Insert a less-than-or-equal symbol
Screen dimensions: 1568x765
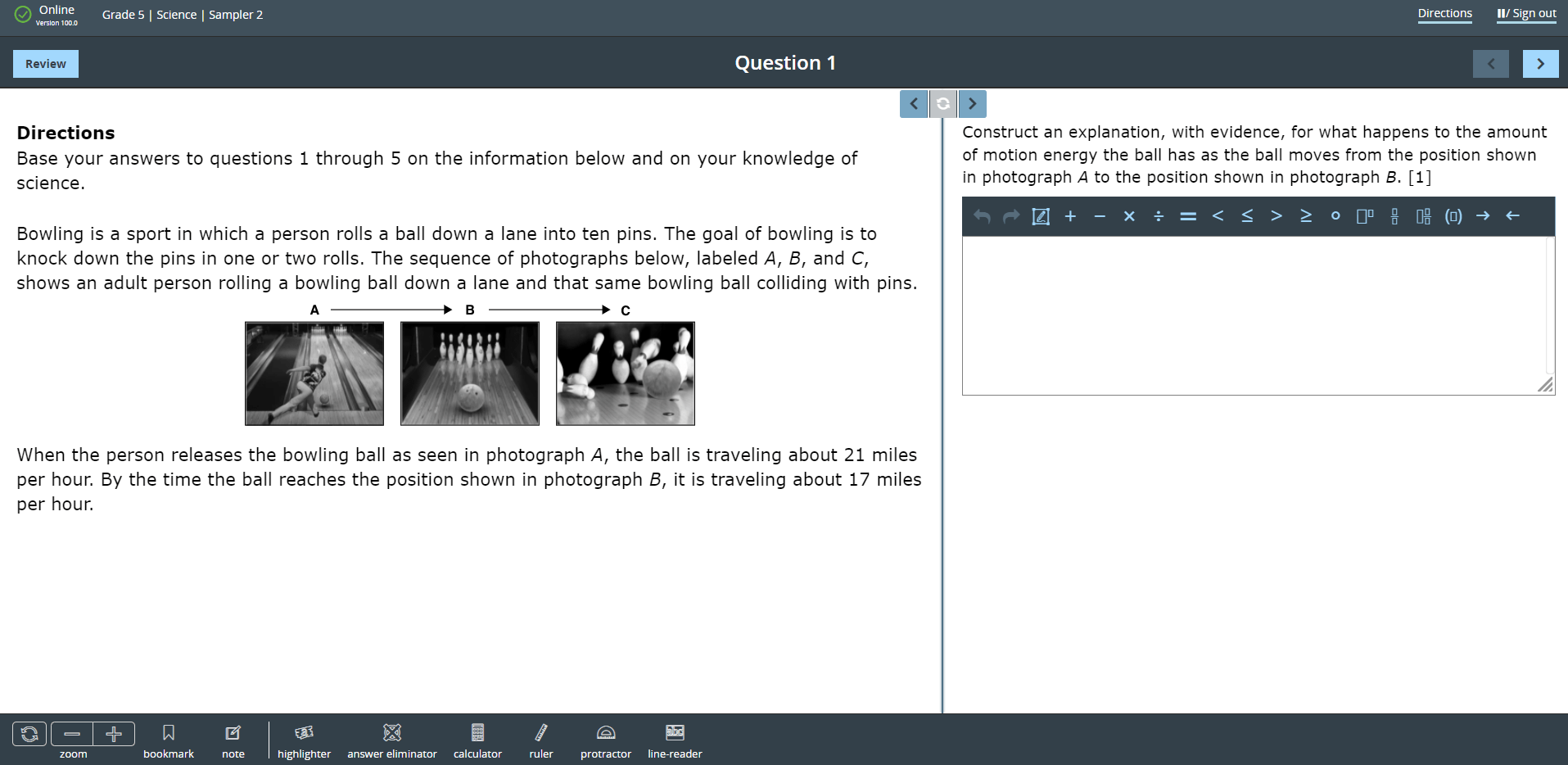[x=1247, y=216]
